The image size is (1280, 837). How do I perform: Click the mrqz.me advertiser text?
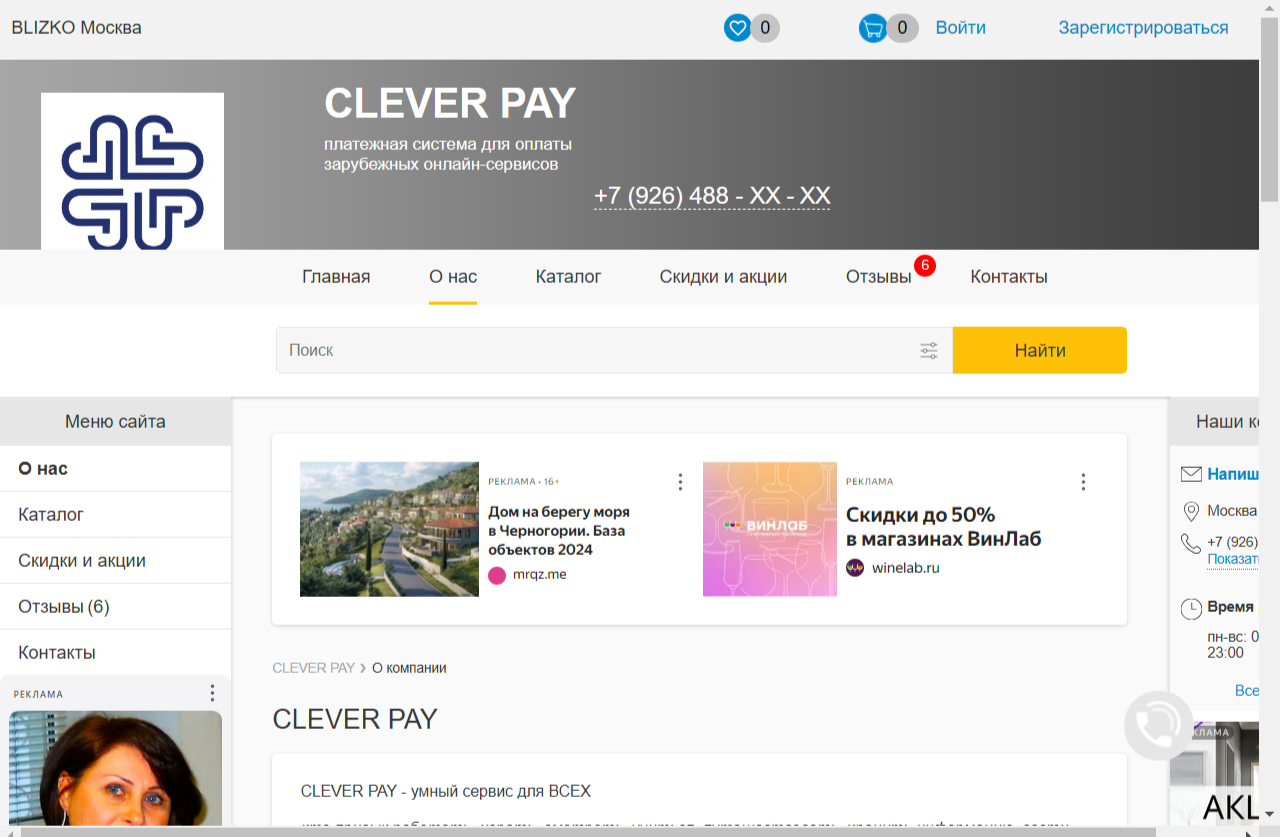[541, 575]
